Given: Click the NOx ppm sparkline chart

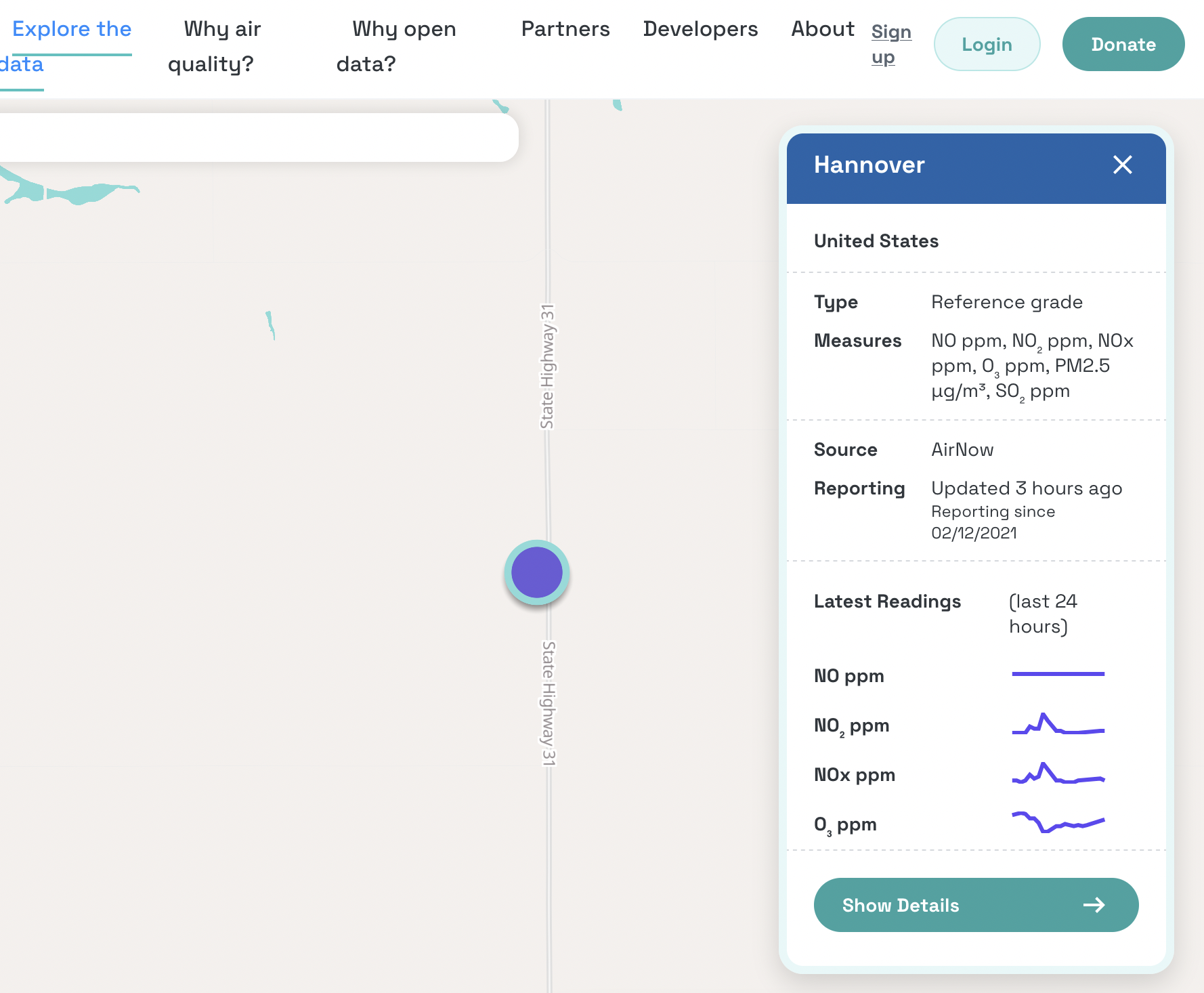Looking at the screenshot, I should coord(1058,773).
